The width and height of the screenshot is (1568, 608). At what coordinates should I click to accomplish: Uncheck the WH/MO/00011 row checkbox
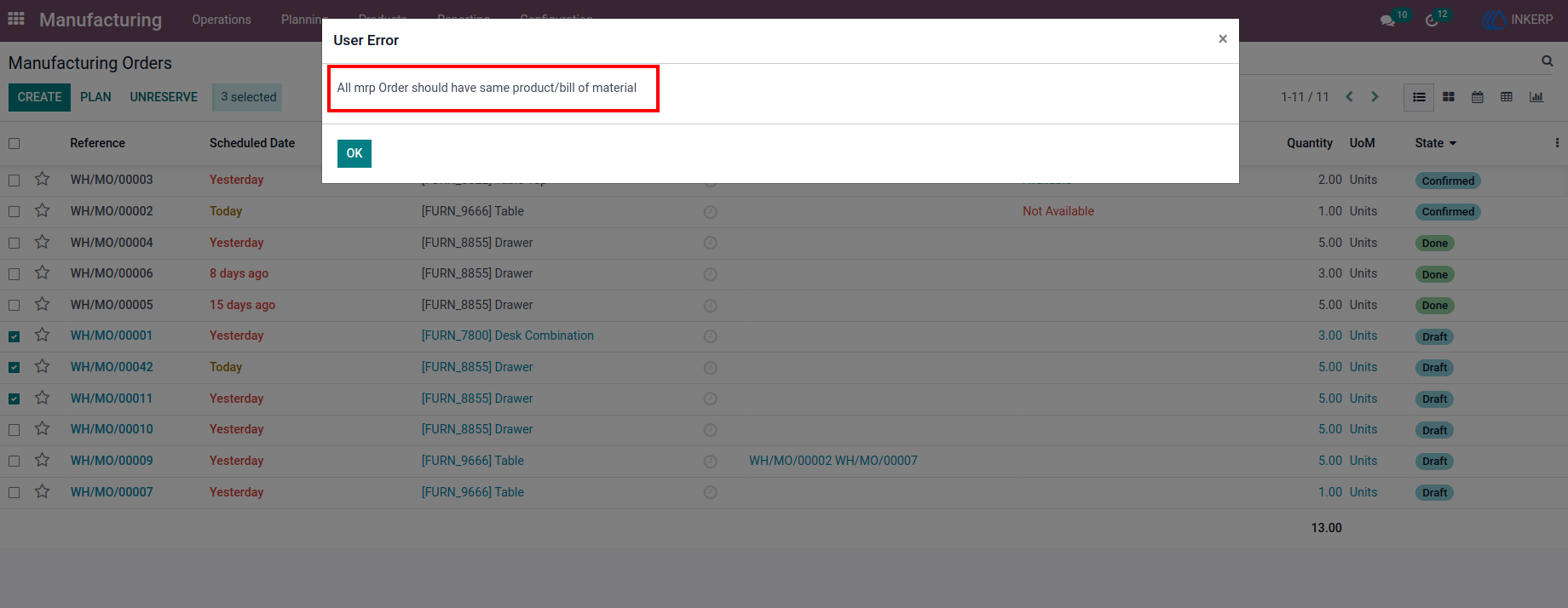pos(14,399)
